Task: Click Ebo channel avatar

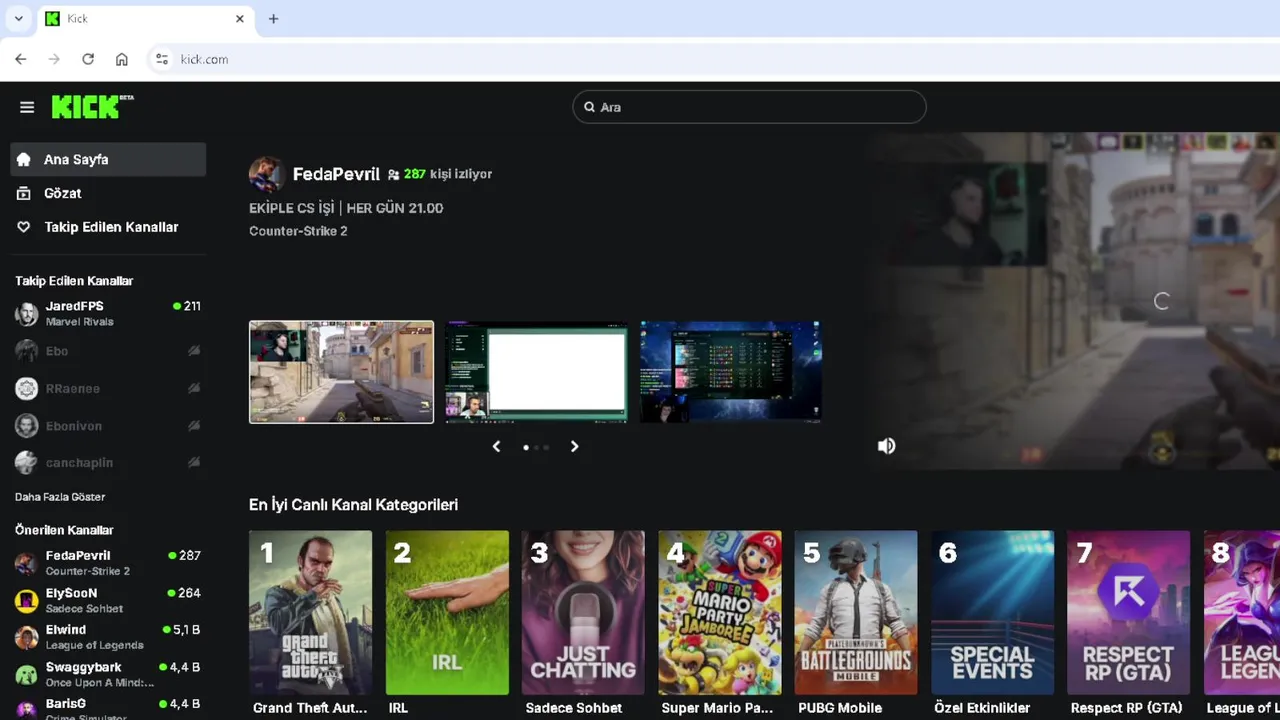Action: coord(27,351)
